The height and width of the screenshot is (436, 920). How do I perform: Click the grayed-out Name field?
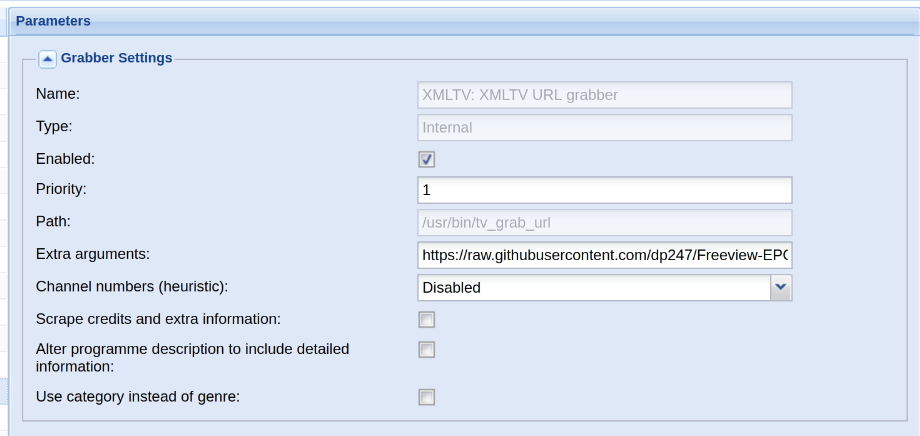(604, 95)
